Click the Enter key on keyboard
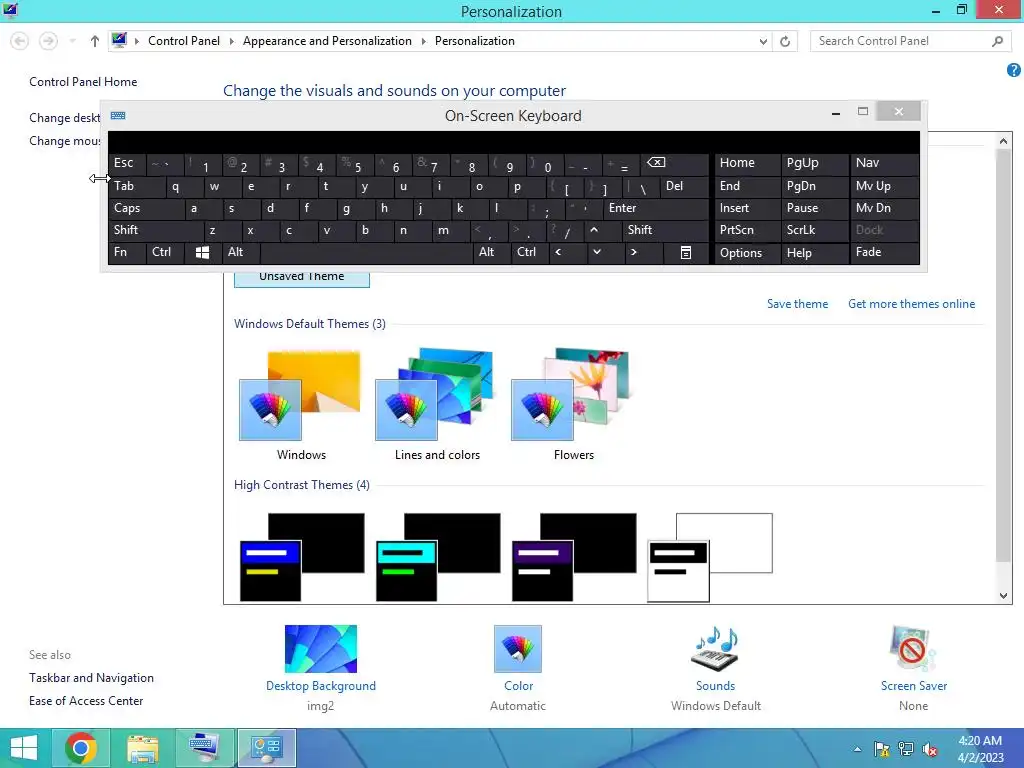The width and height of the screenshot is (1024, 768). click(655, 208)
